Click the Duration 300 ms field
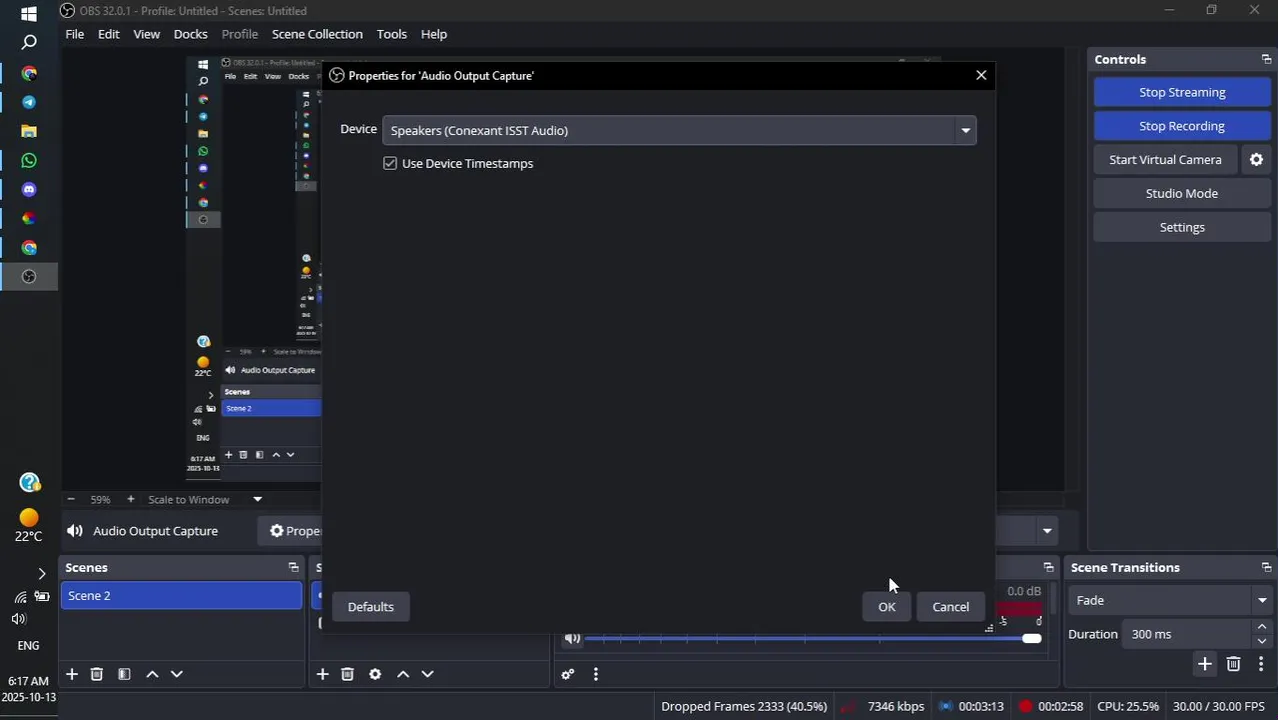1278x720 pixels. (x=1188, y=635)
